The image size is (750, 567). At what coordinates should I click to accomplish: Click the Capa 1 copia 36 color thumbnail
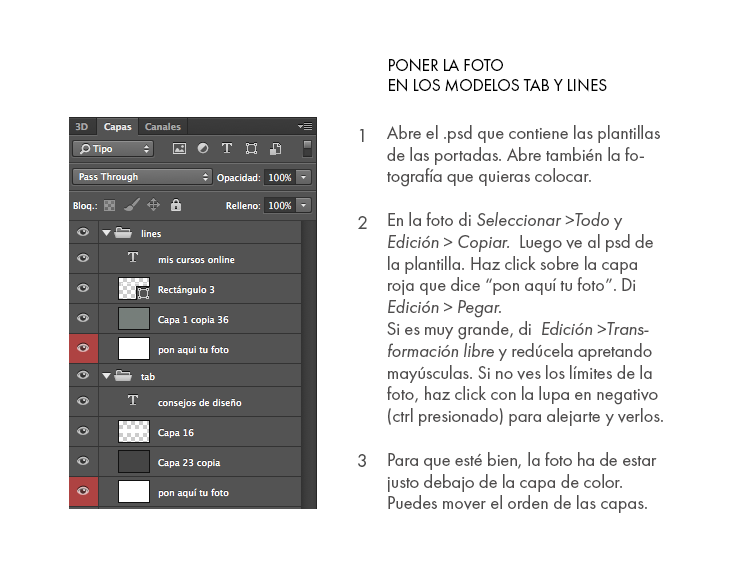point(134,319)
